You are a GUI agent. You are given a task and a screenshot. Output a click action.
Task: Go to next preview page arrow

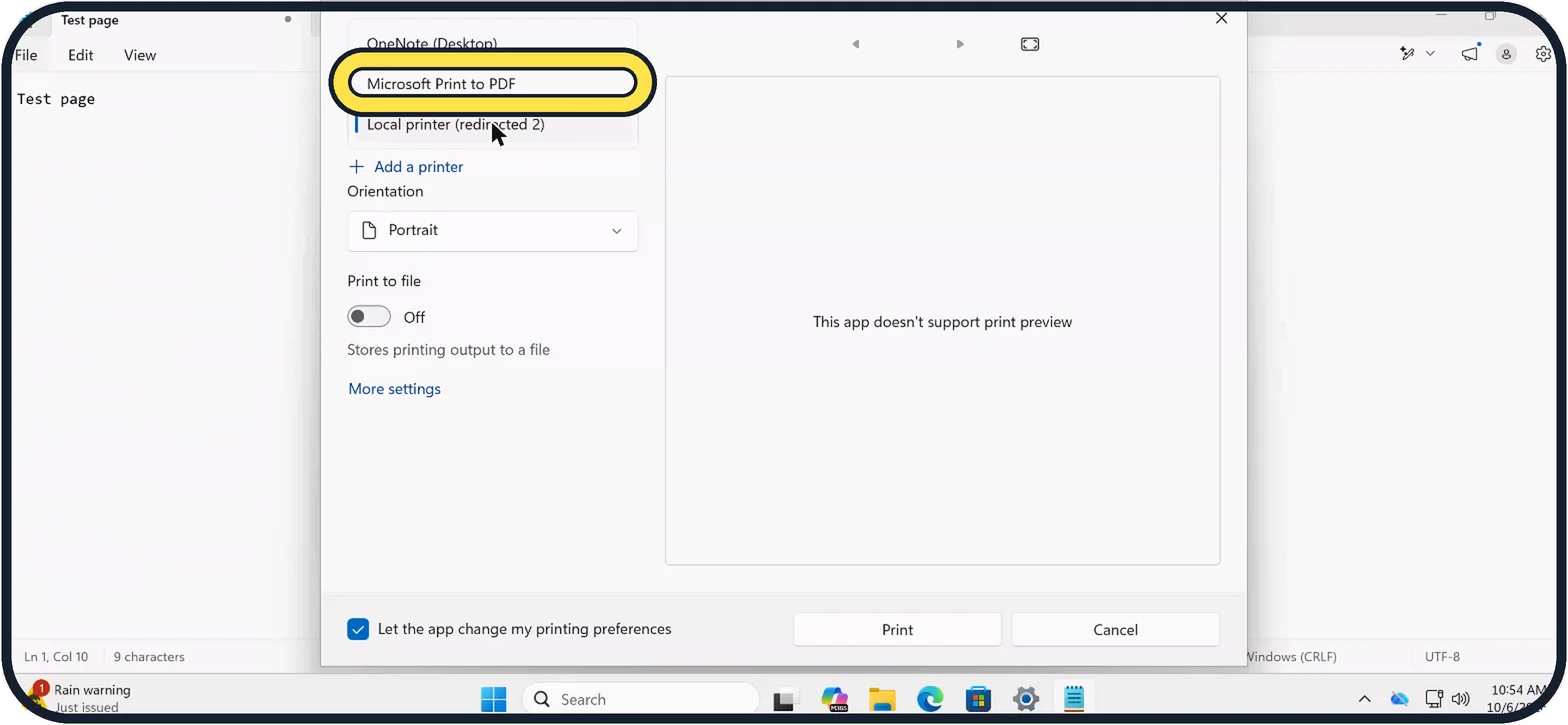[960, 44]
